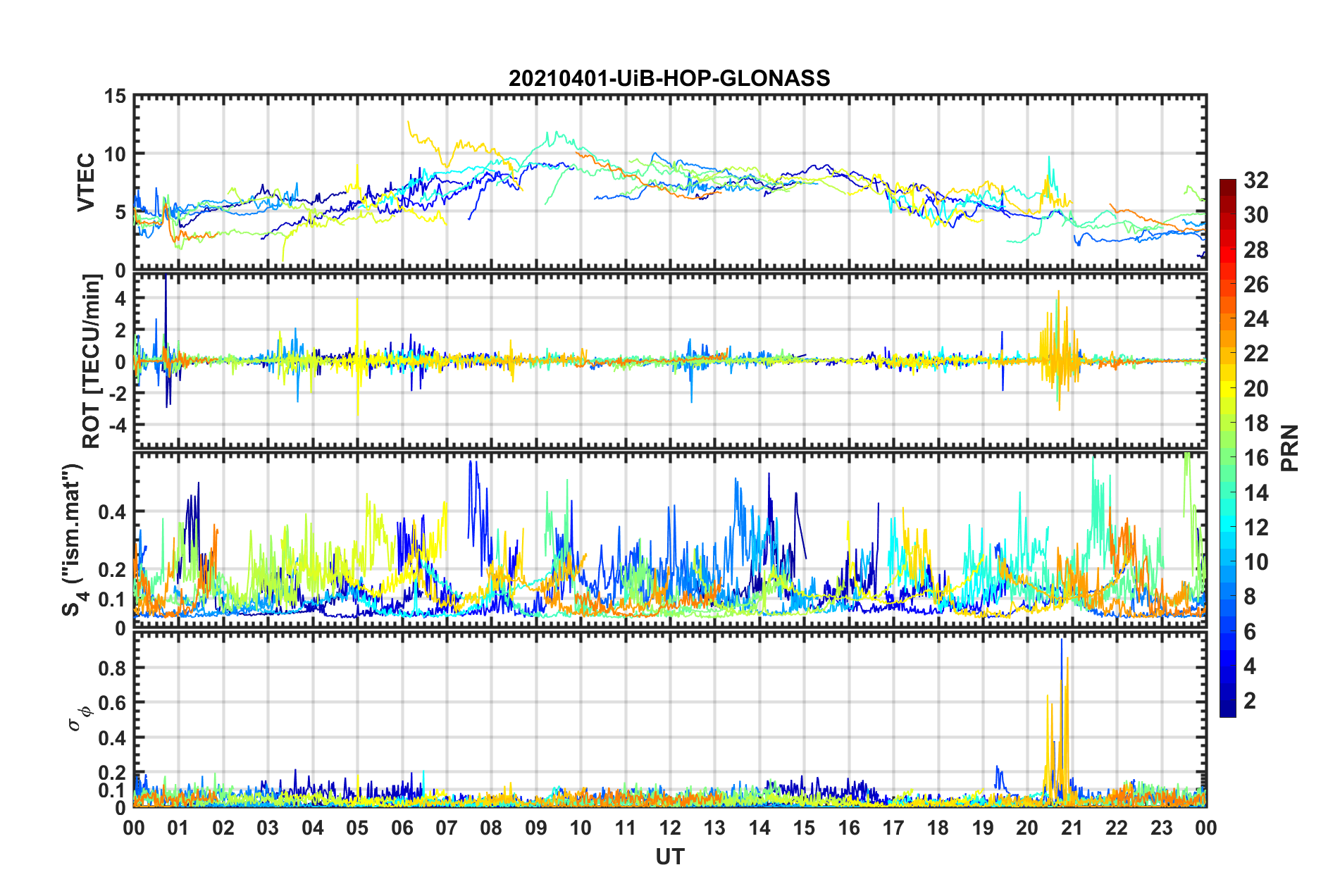
Task: Click the UT x-axis label
Action: 670,857
